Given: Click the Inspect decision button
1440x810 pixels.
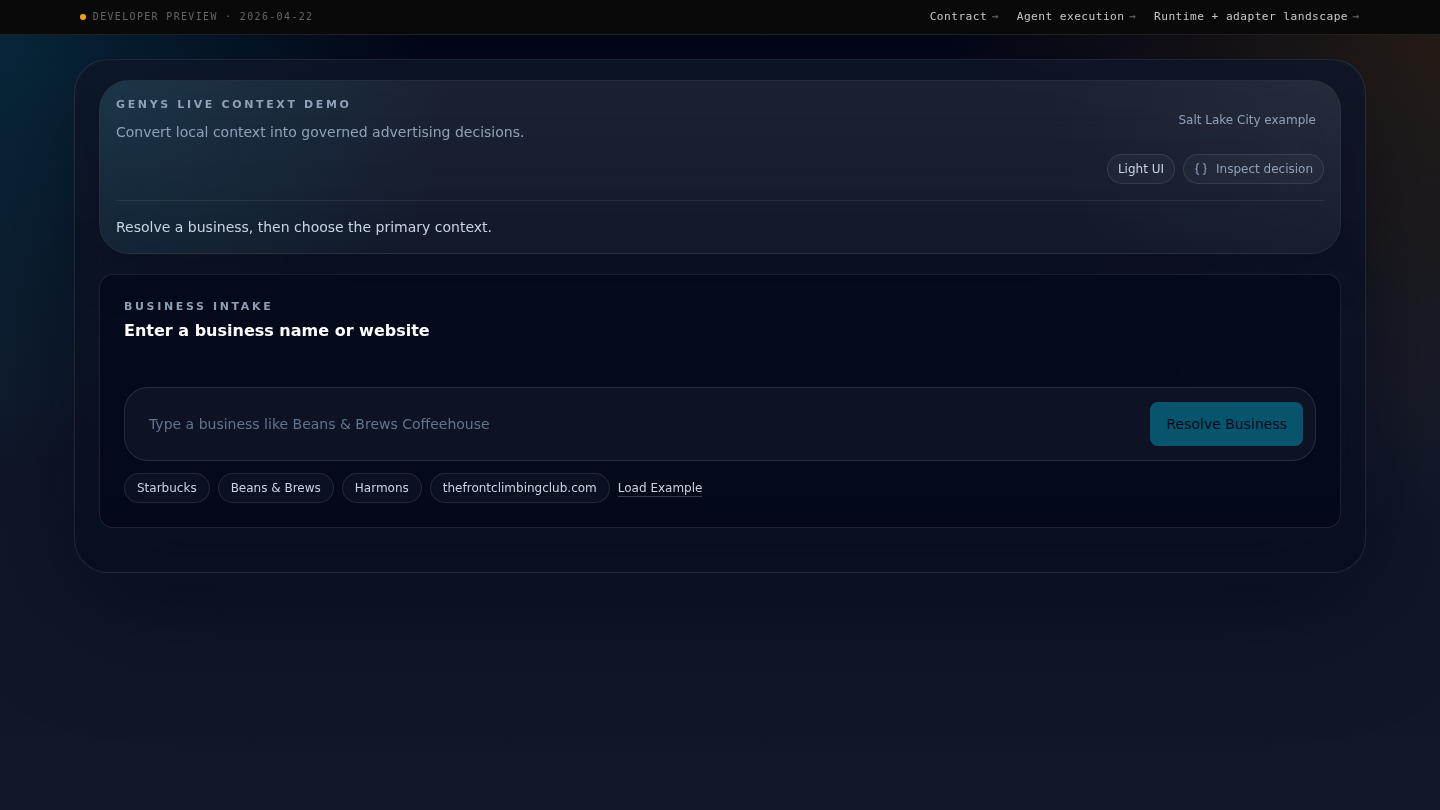Looking at the screenshot, I should tap(1253, 169).
